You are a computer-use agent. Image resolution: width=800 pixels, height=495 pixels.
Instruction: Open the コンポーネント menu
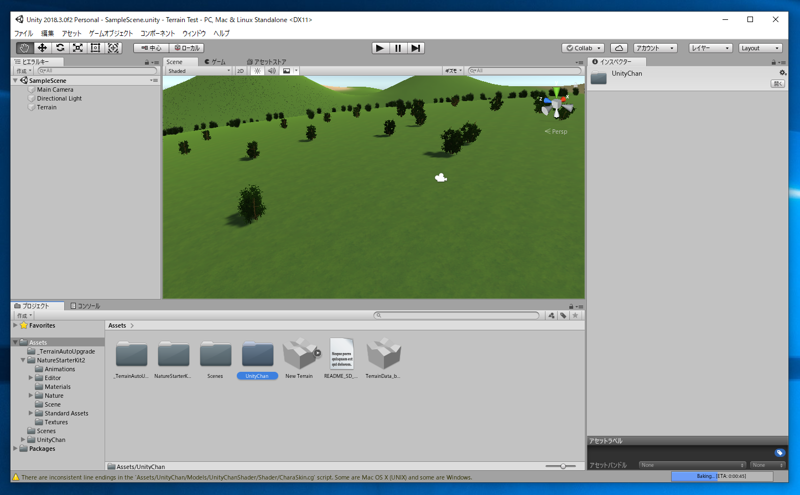tap(157, 33)
